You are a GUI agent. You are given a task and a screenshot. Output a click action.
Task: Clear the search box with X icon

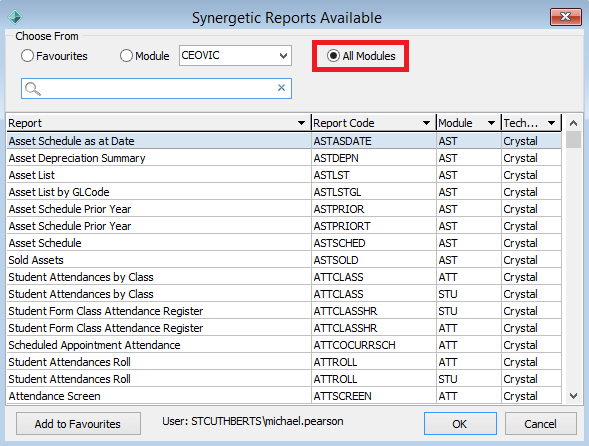[281, 88]
